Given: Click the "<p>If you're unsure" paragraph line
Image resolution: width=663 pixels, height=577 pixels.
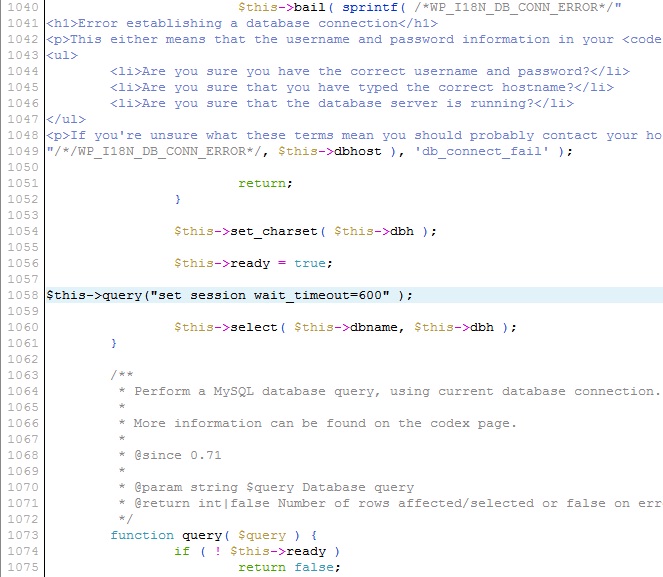Looking at the screenshot, I should point(354,135).
